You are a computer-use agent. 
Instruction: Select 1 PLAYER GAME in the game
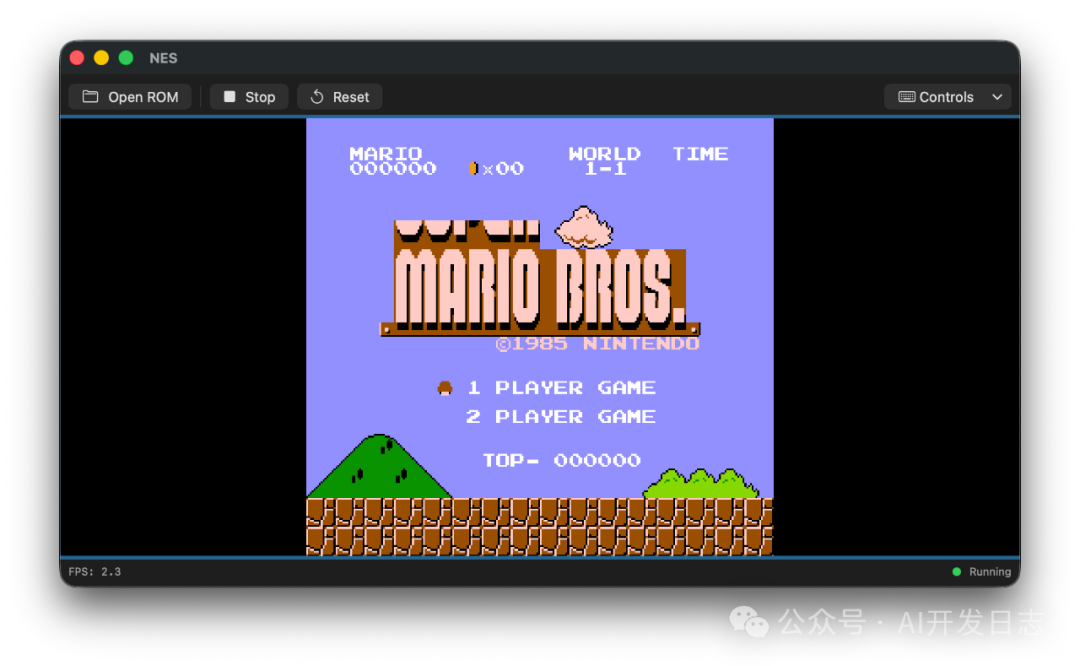561,388
